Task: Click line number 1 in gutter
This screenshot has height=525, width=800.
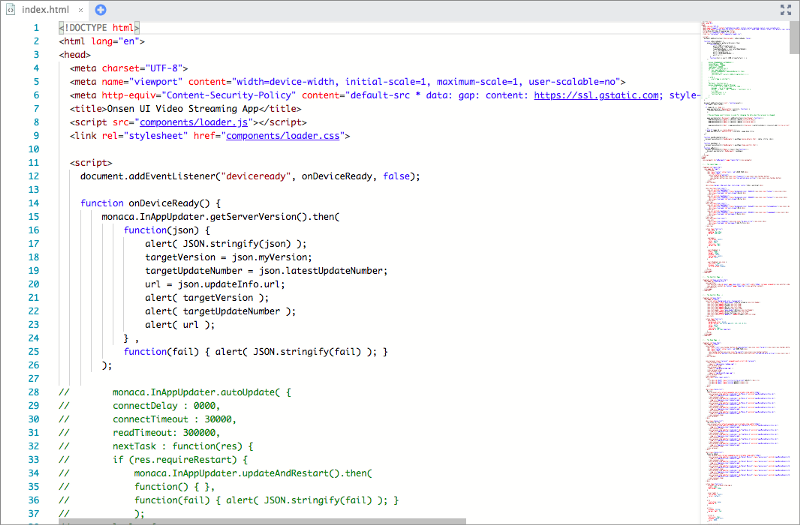Action: point(36,28)
